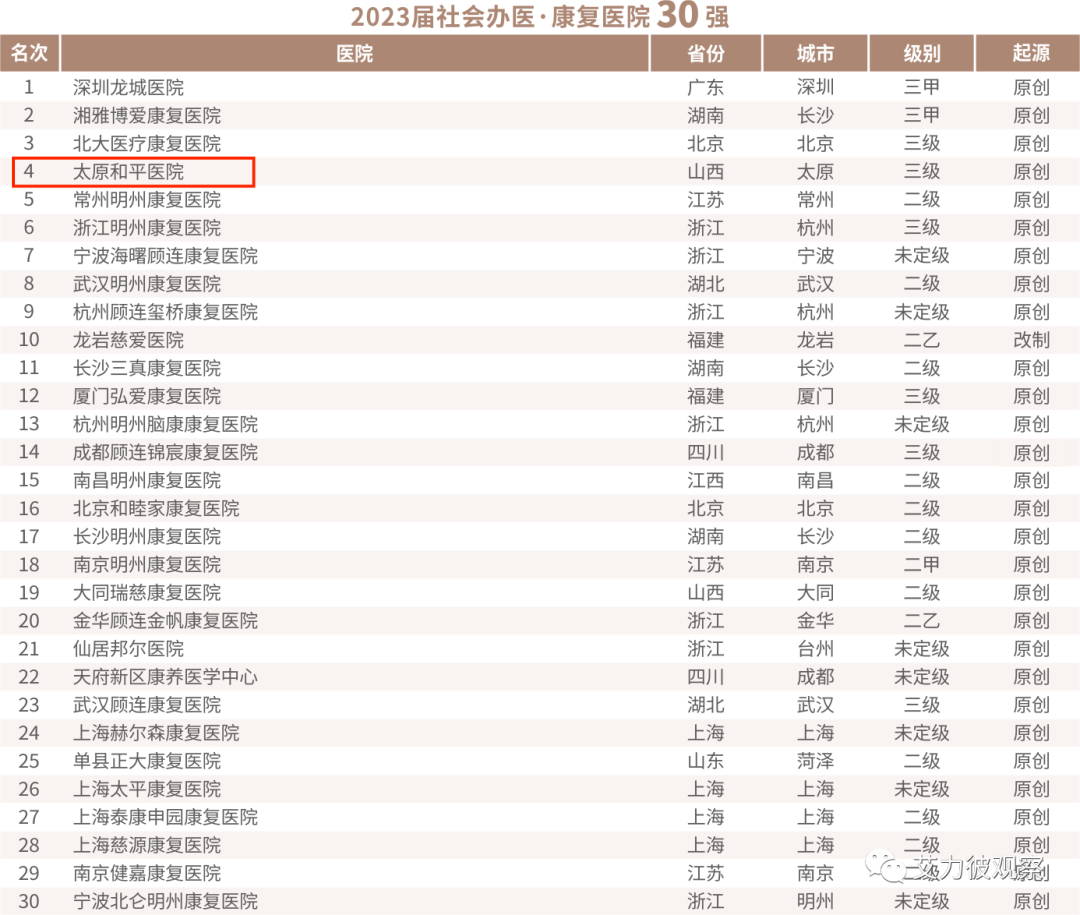Select city 宁波 in 宁波海曙顾连康复医院 row
Image resolution: width=1080 pixels, height=915 pixels.
tap(816, 256)
